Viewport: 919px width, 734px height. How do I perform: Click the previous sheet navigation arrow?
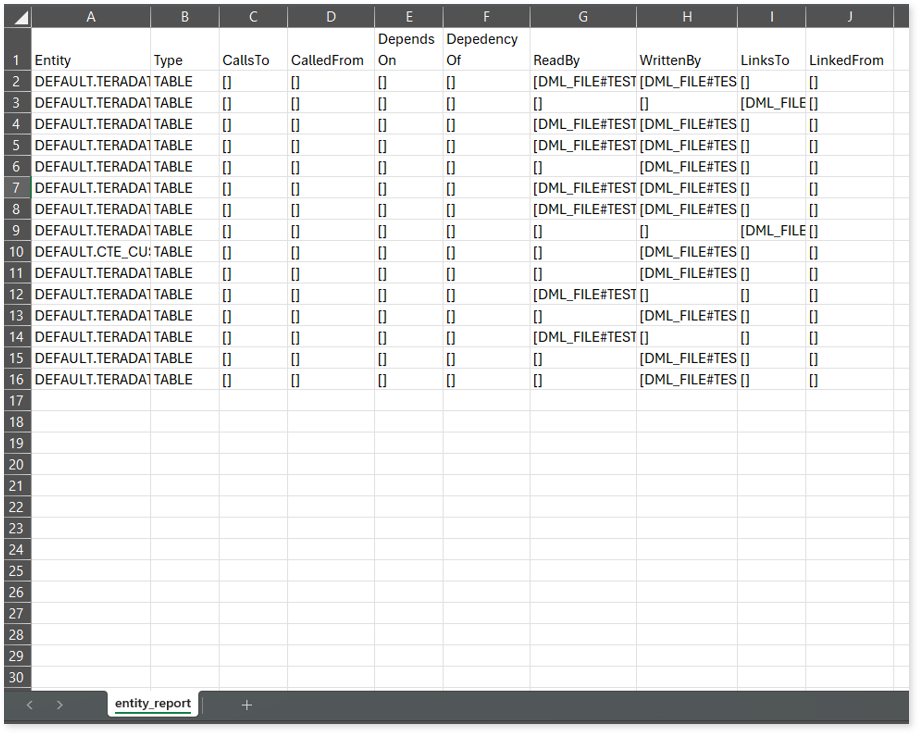(30, 705)
